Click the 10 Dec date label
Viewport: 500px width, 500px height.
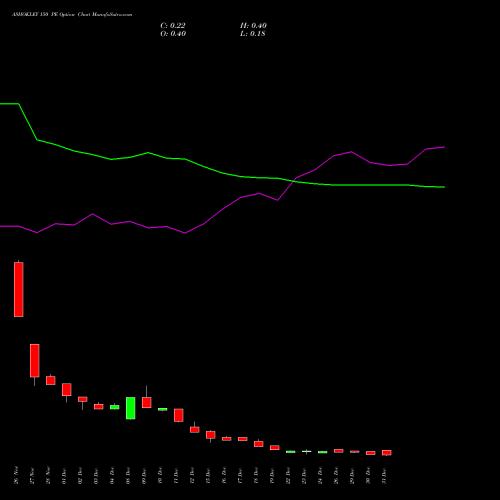(x=160, y=476)
